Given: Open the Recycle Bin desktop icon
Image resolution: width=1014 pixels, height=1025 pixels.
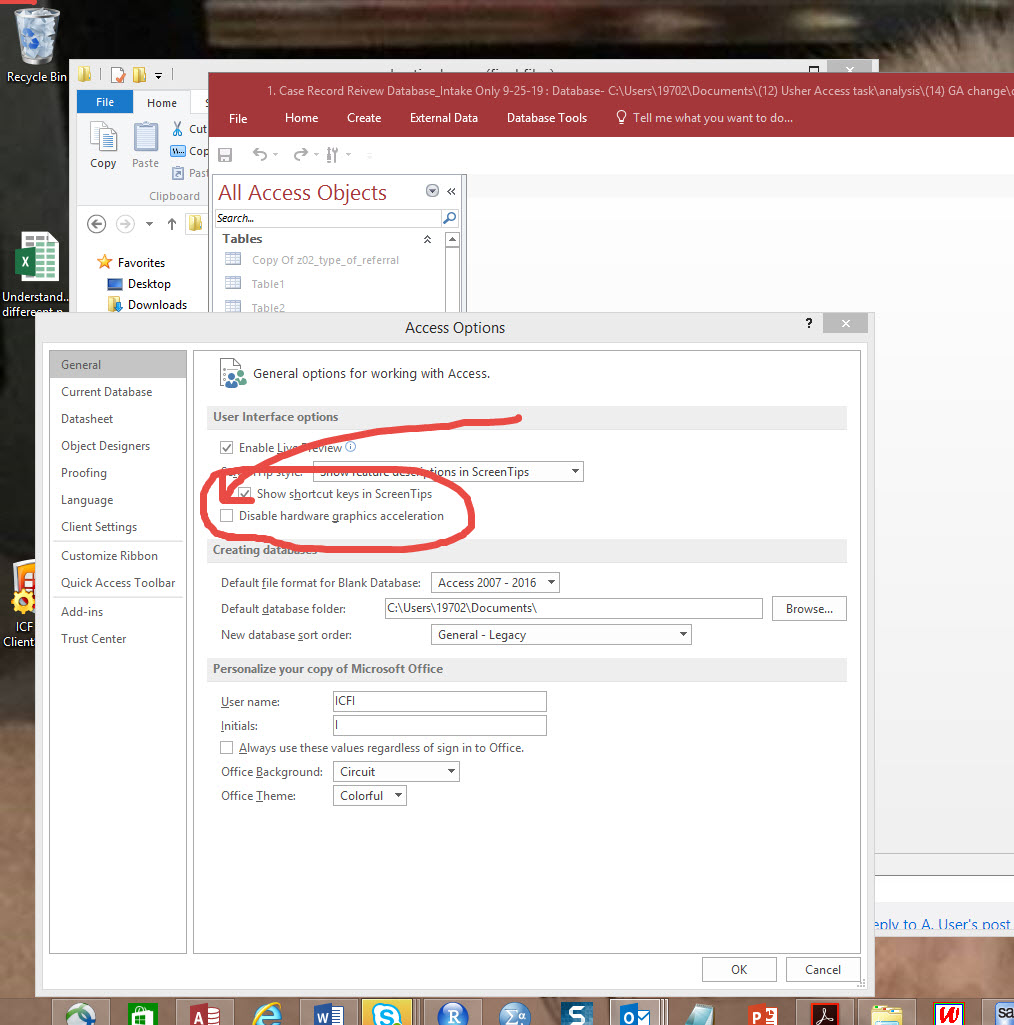Looking at the screenshot, I should coord(36,44).
